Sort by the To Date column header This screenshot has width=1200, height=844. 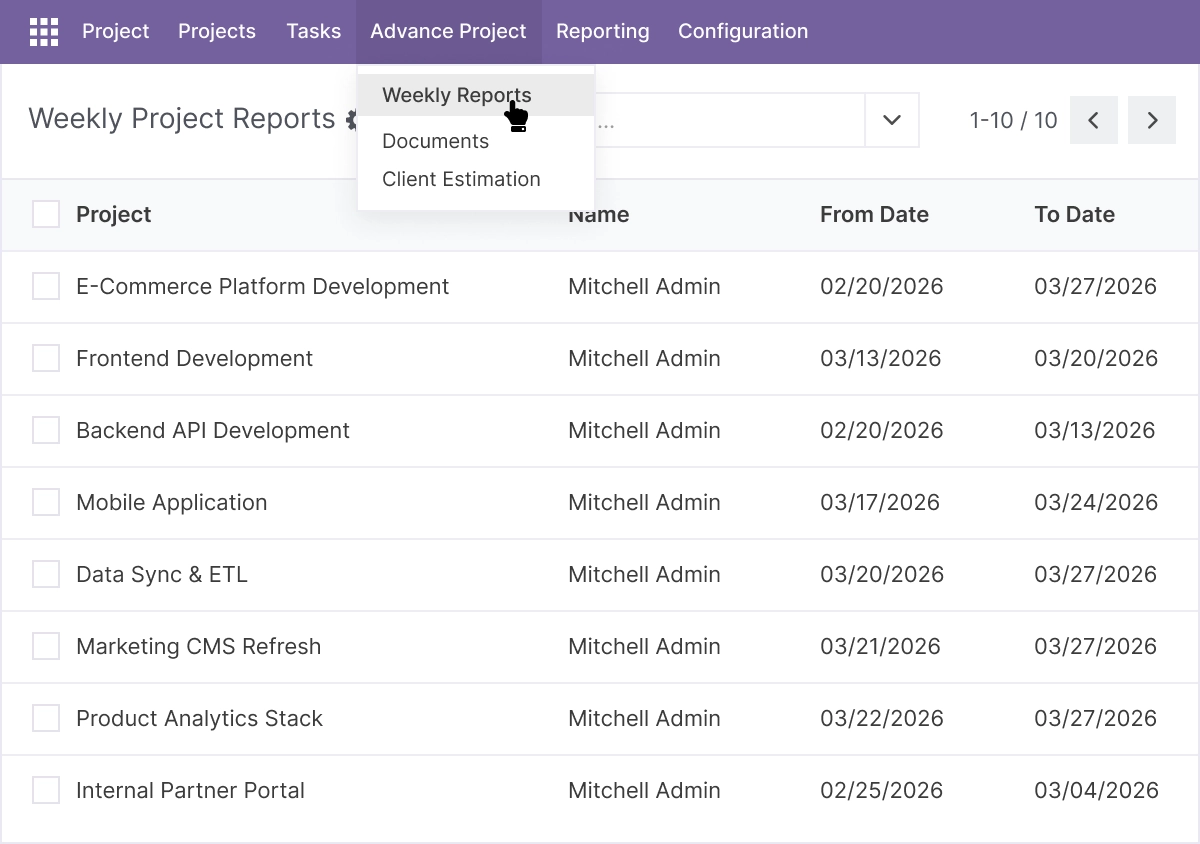click(1074, 214)
